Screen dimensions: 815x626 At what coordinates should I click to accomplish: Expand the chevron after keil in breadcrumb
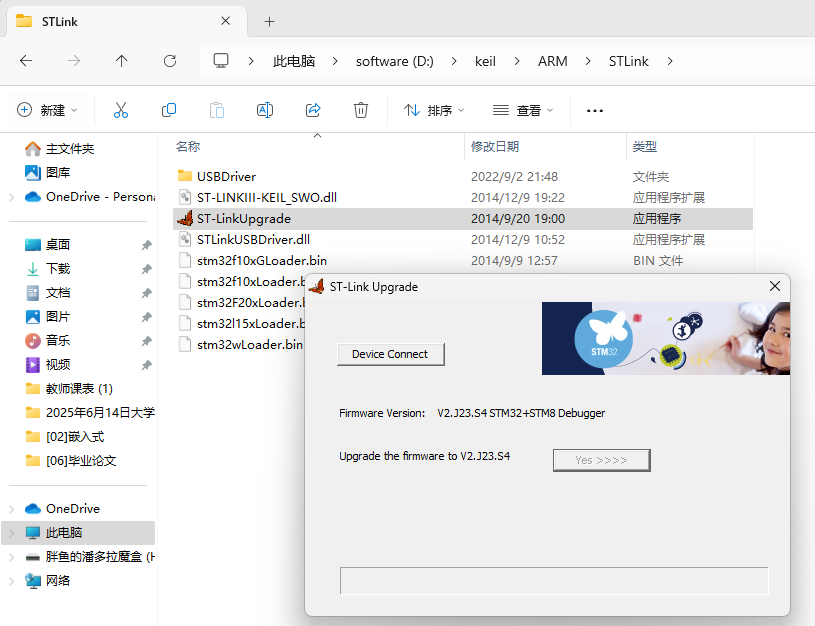click(517, 61)
